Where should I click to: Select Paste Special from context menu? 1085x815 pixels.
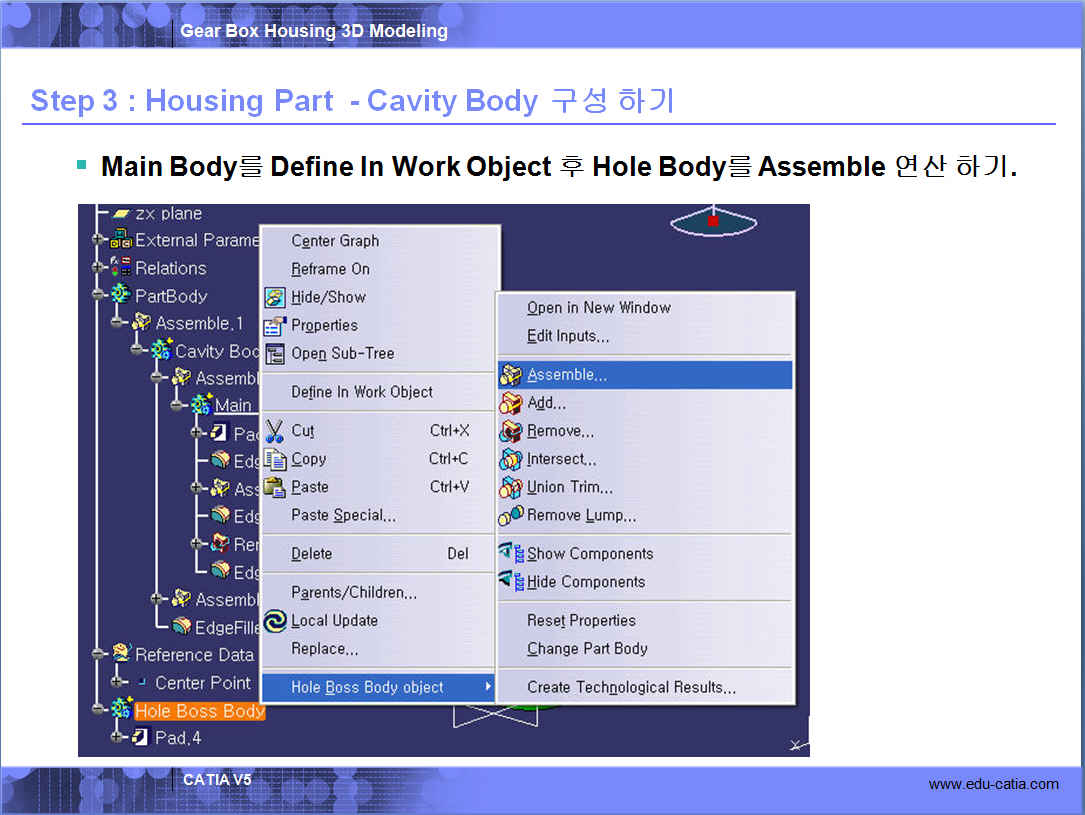click(x=343, y=516)
